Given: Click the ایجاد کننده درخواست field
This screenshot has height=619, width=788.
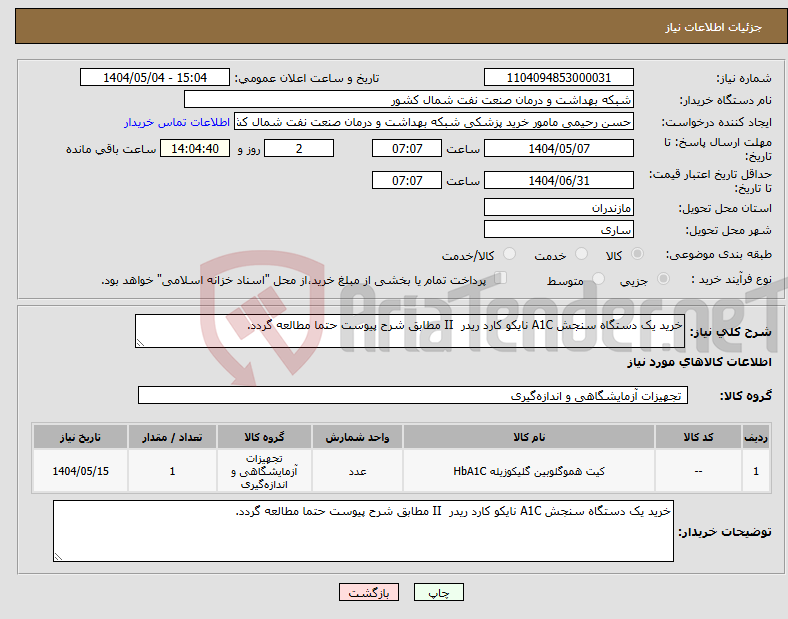Looking at the screenshot, I should pos(434,122).
